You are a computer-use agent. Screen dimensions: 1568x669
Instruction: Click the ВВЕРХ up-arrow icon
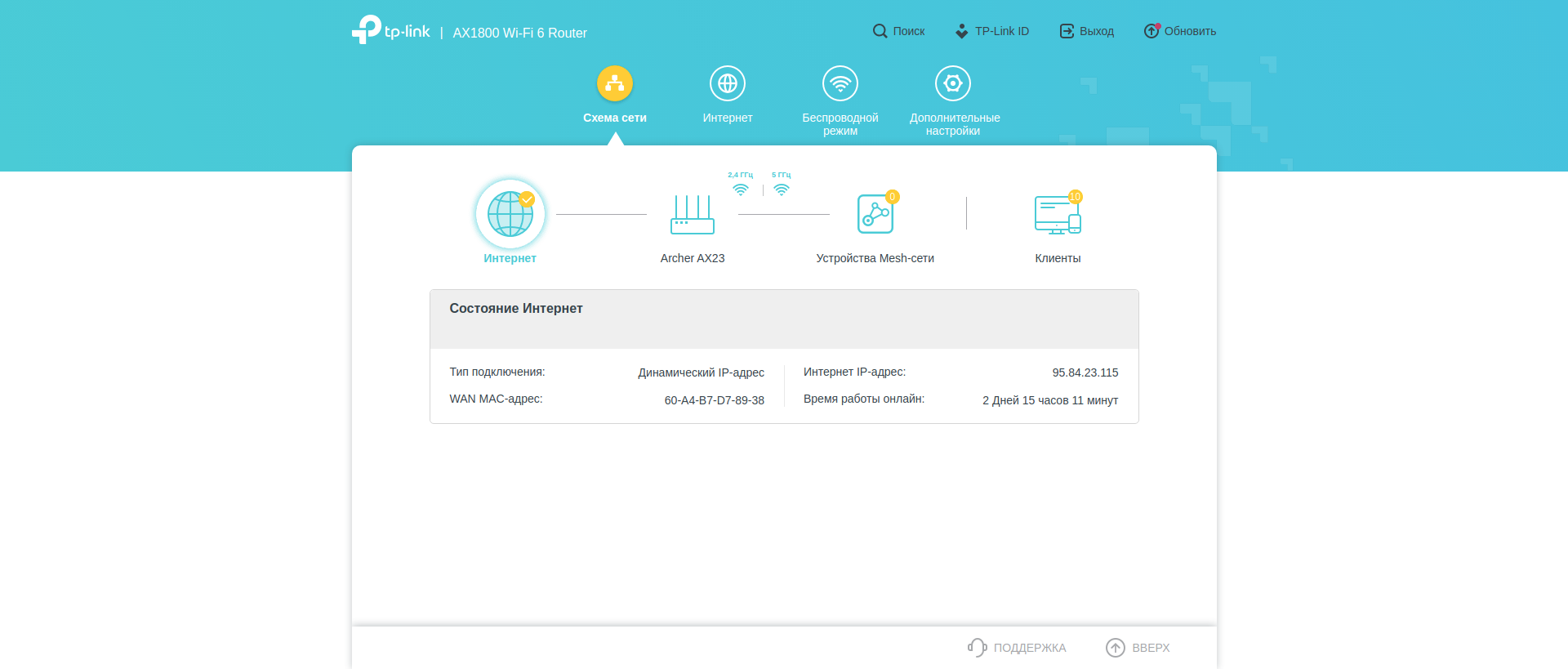pos(1116,648)
